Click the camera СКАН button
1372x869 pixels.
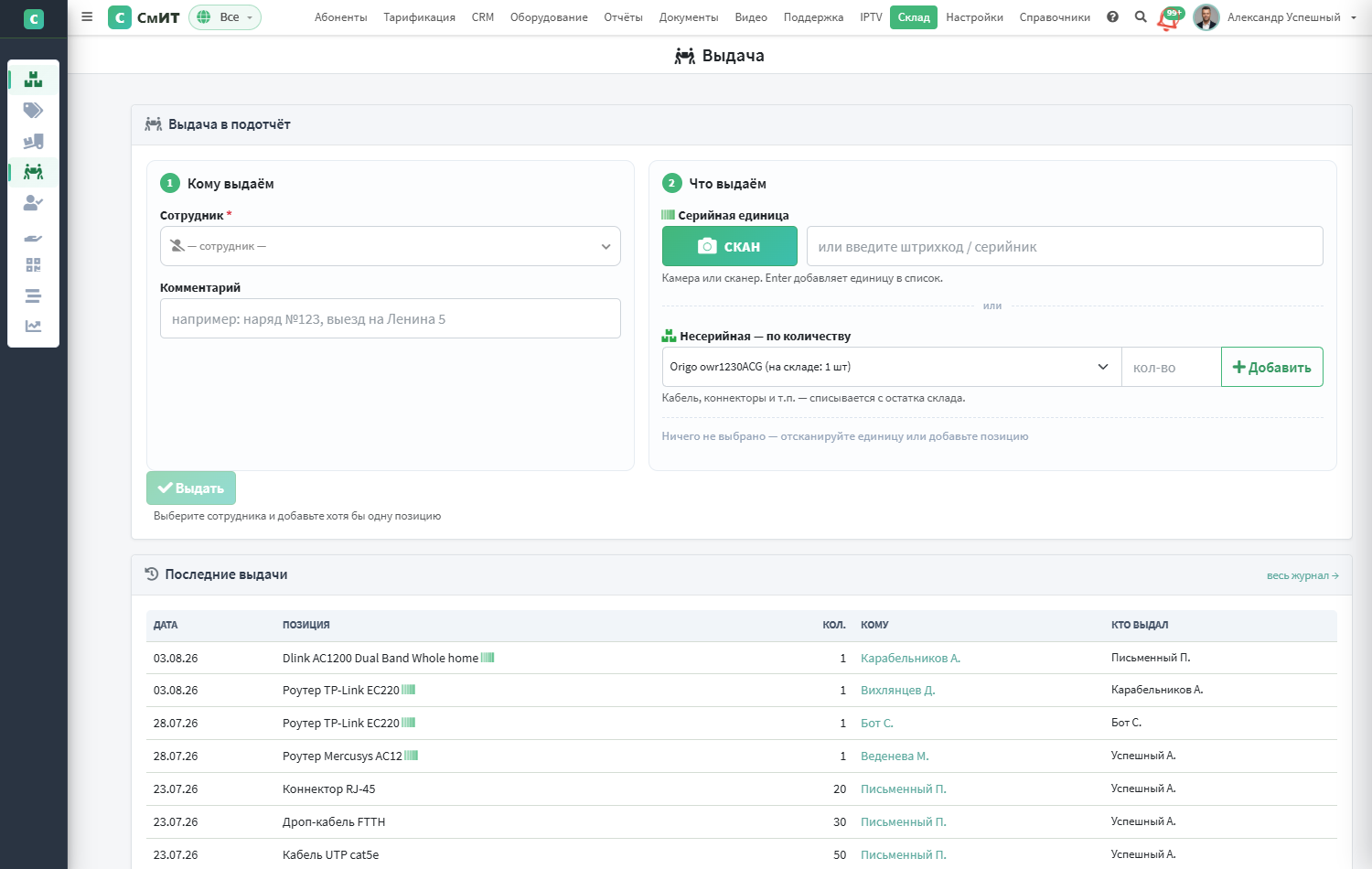coord(729,246)
